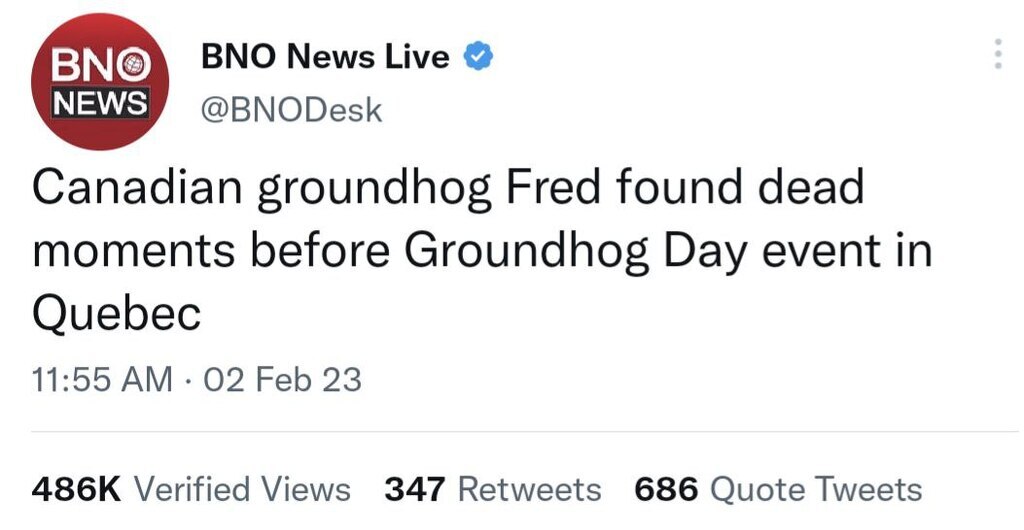Show the Retweets list
The width and height of the screenshot is (1024, 530).
(529, 489)
